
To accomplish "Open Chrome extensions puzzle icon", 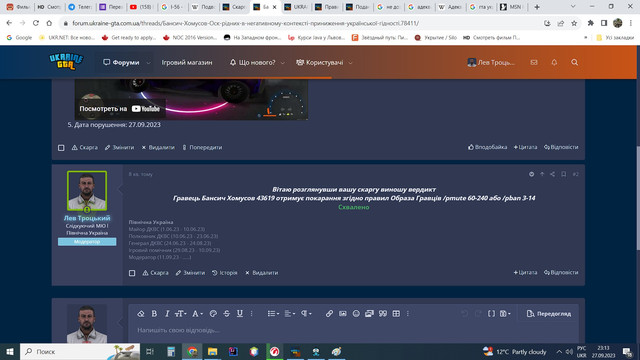I will 590,23.
